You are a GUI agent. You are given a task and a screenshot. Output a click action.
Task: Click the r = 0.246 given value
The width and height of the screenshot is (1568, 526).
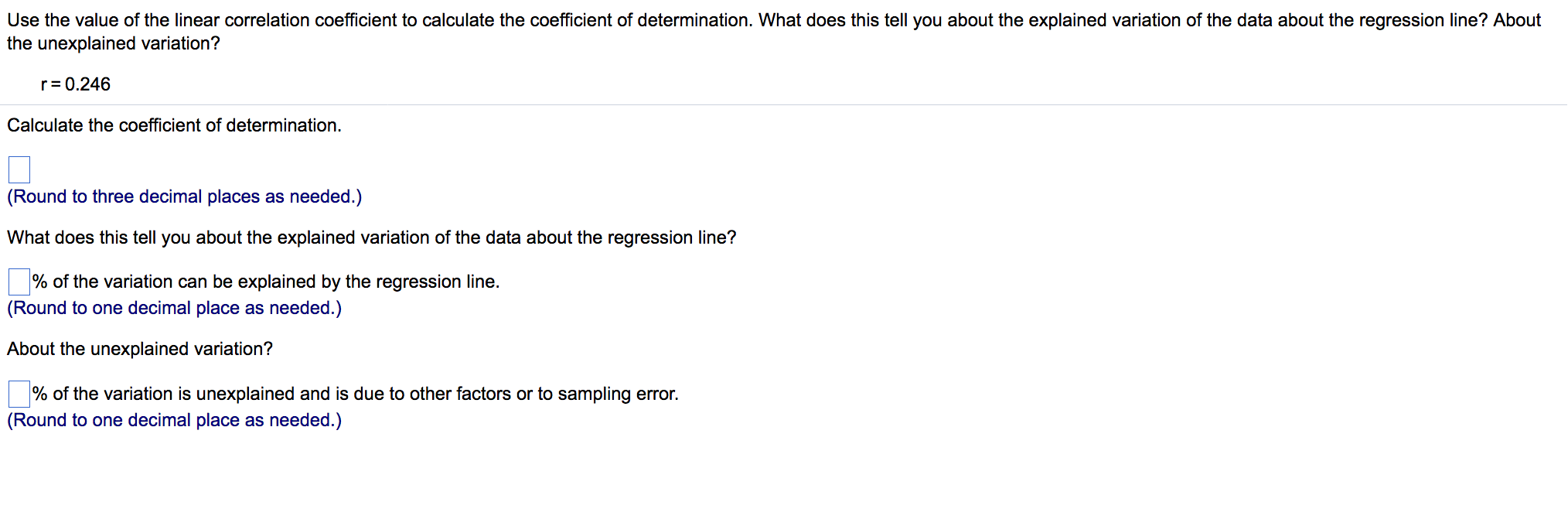coord(75,84)
